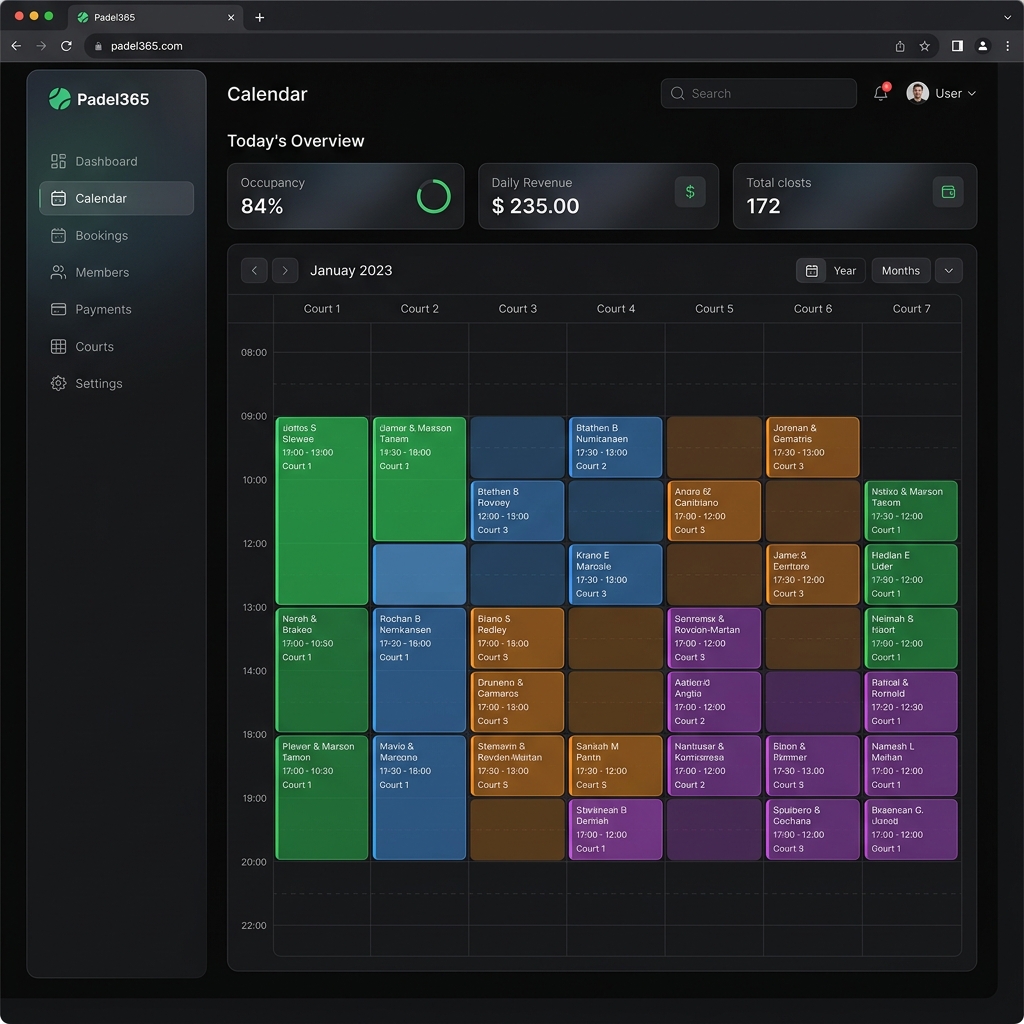Click the Daily Revenue dollar icon
1024x1024 pixels.
point(690,192)
